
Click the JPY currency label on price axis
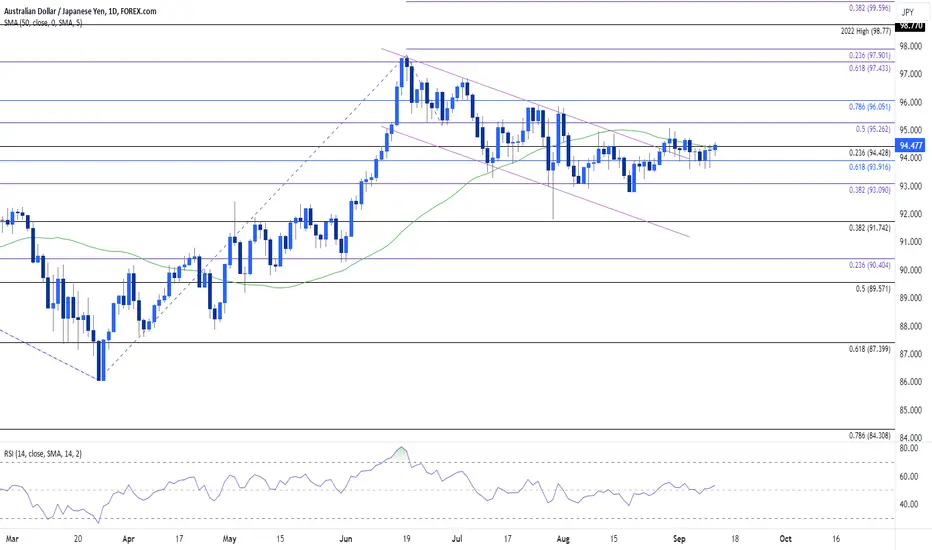pos(908,12)
